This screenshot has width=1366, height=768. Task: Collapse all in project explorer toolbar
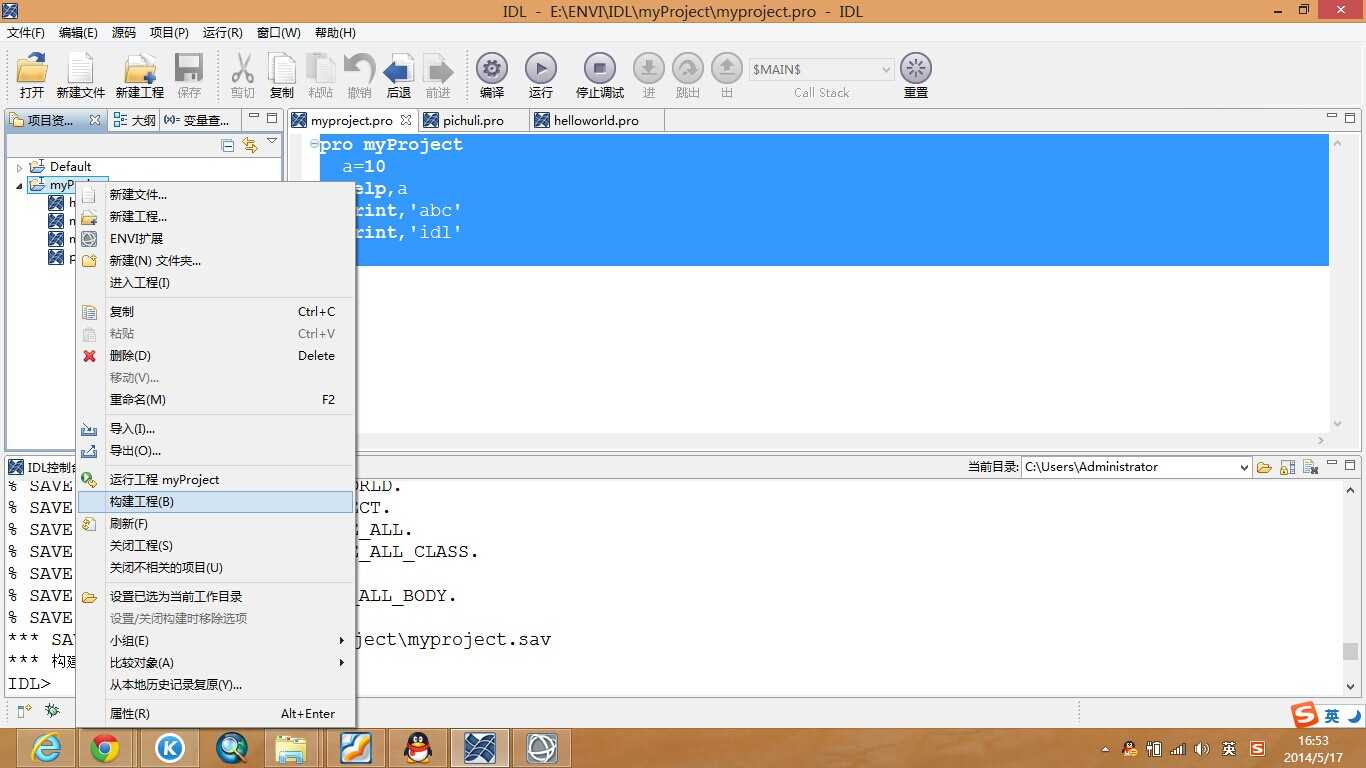click(x=228, y=146)
